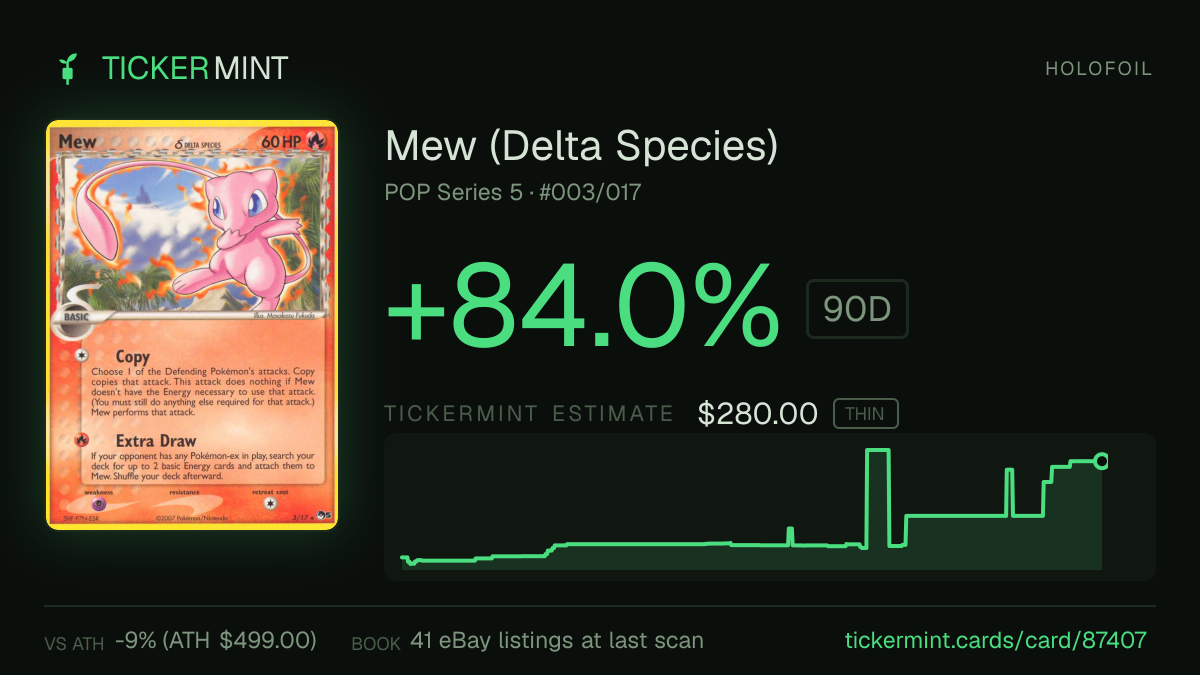Select the $280.00 estimate value
The width and height of the screenshot is (1200, 675).
click(x=758, y=414)
